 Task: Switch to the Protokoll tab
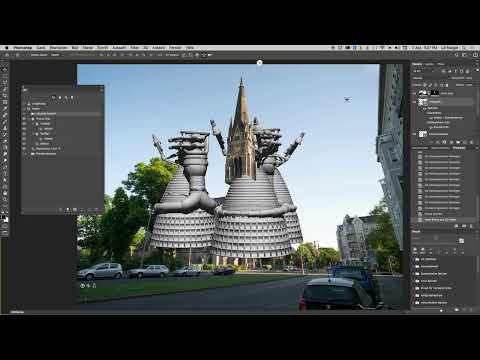(x=459, y=148)
